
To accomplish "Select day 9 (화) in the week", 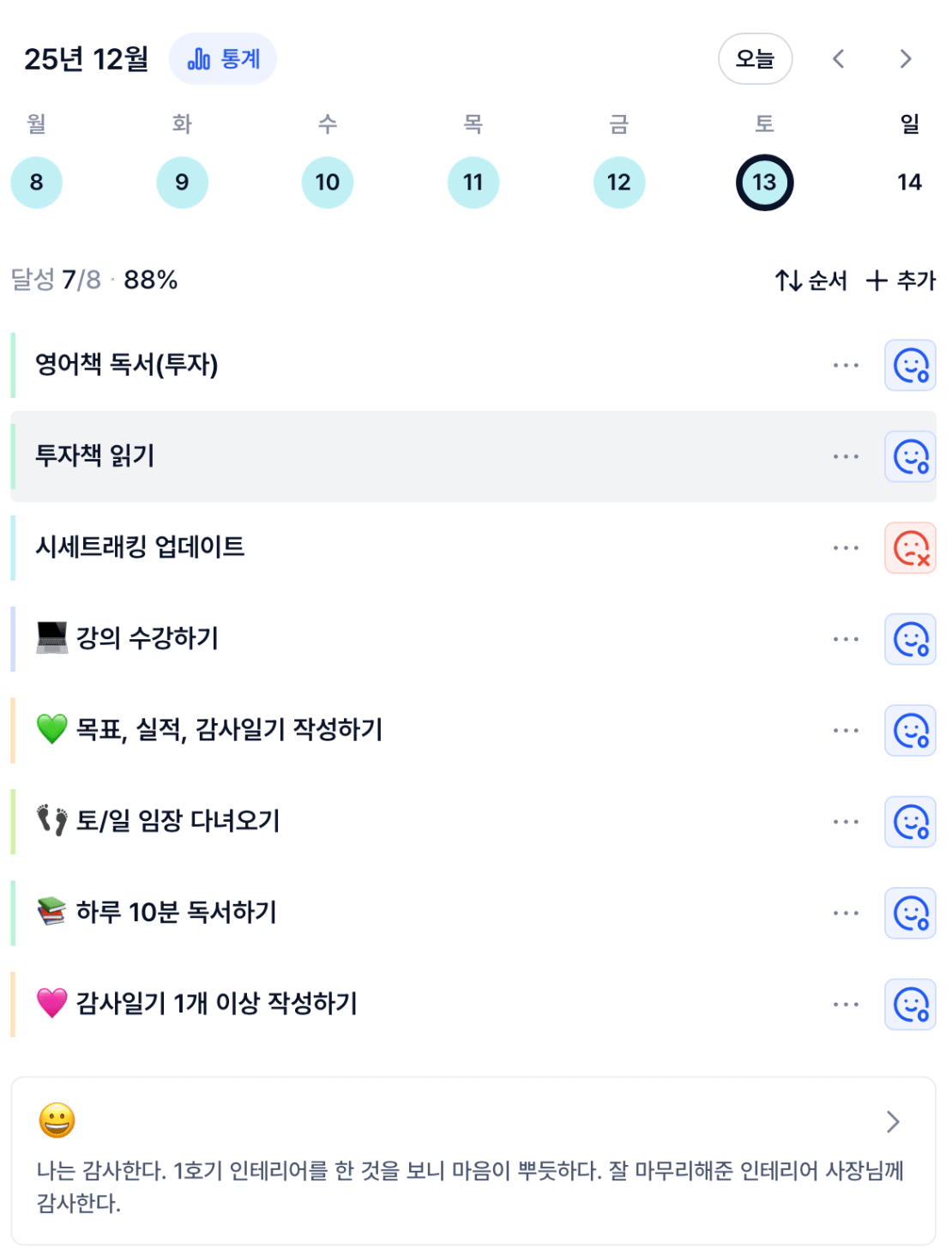I will coord(182,183).
